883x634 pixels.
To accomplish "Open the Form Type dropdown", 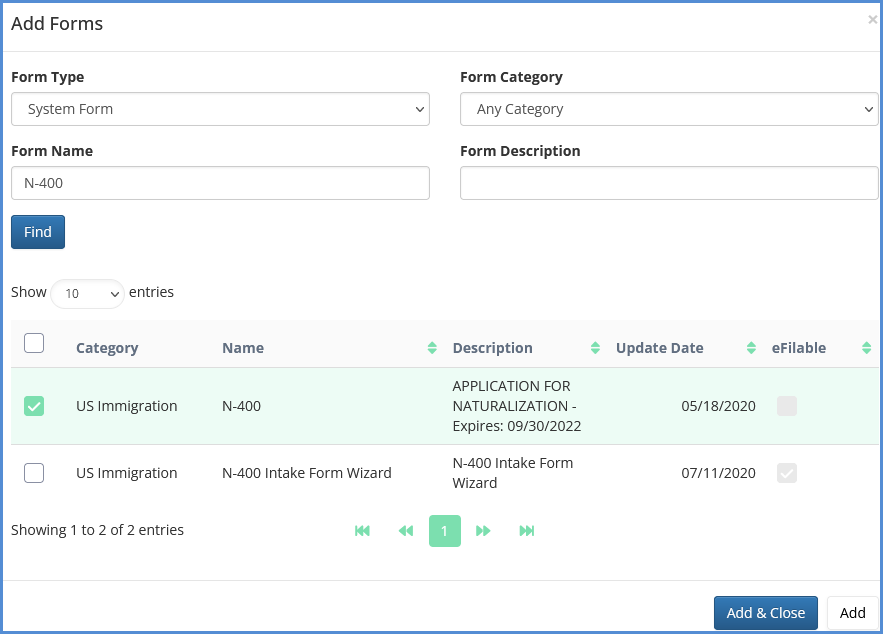I will pyautogui.click(x=220, y=109).
